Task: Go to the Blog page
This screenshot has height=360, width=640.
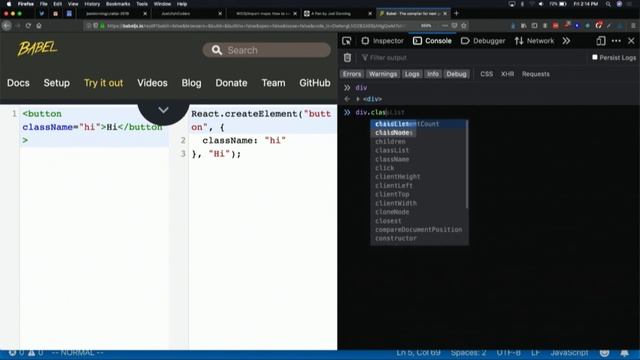Action: coord(191,83)
